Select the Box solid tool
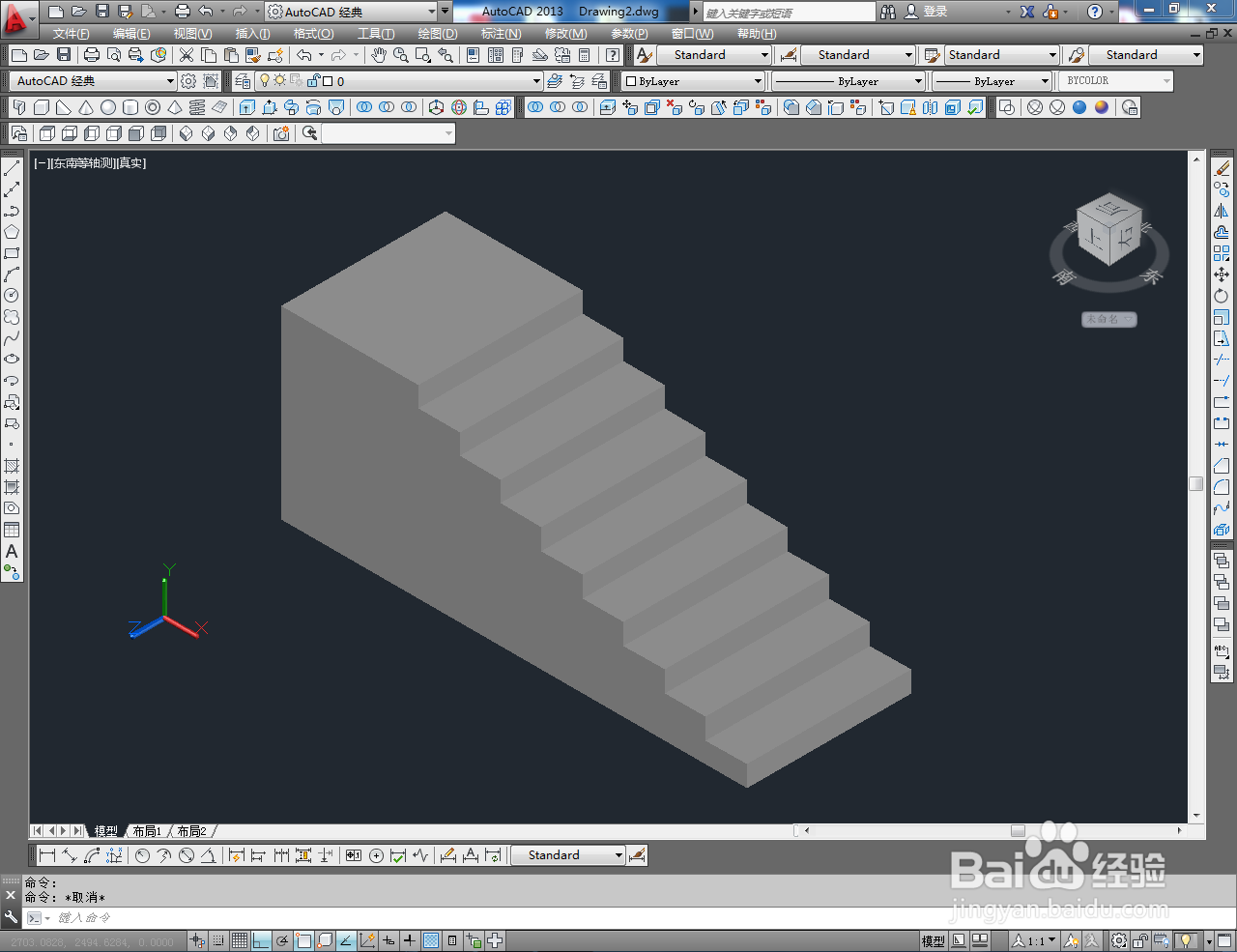1237x952 pixels. pos(42,107)
